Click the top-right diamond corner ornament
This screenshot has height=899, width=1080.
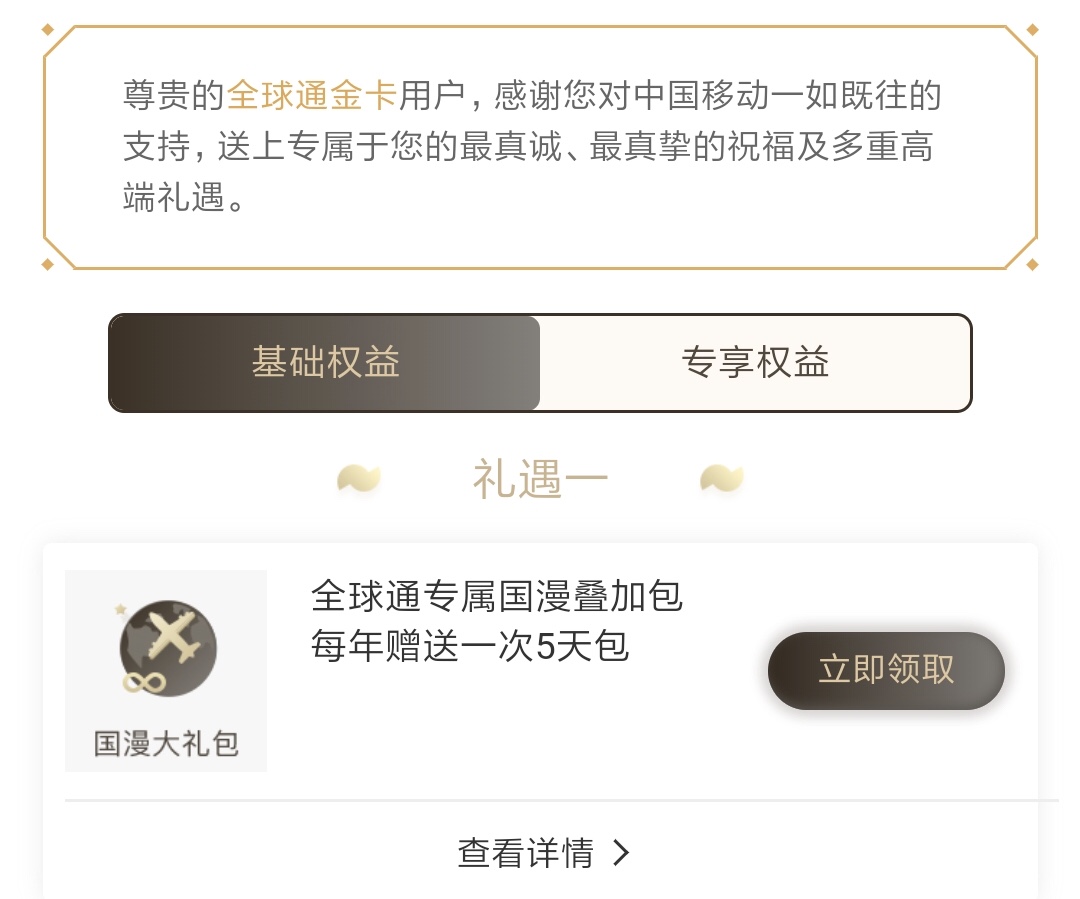[1033, 29]
